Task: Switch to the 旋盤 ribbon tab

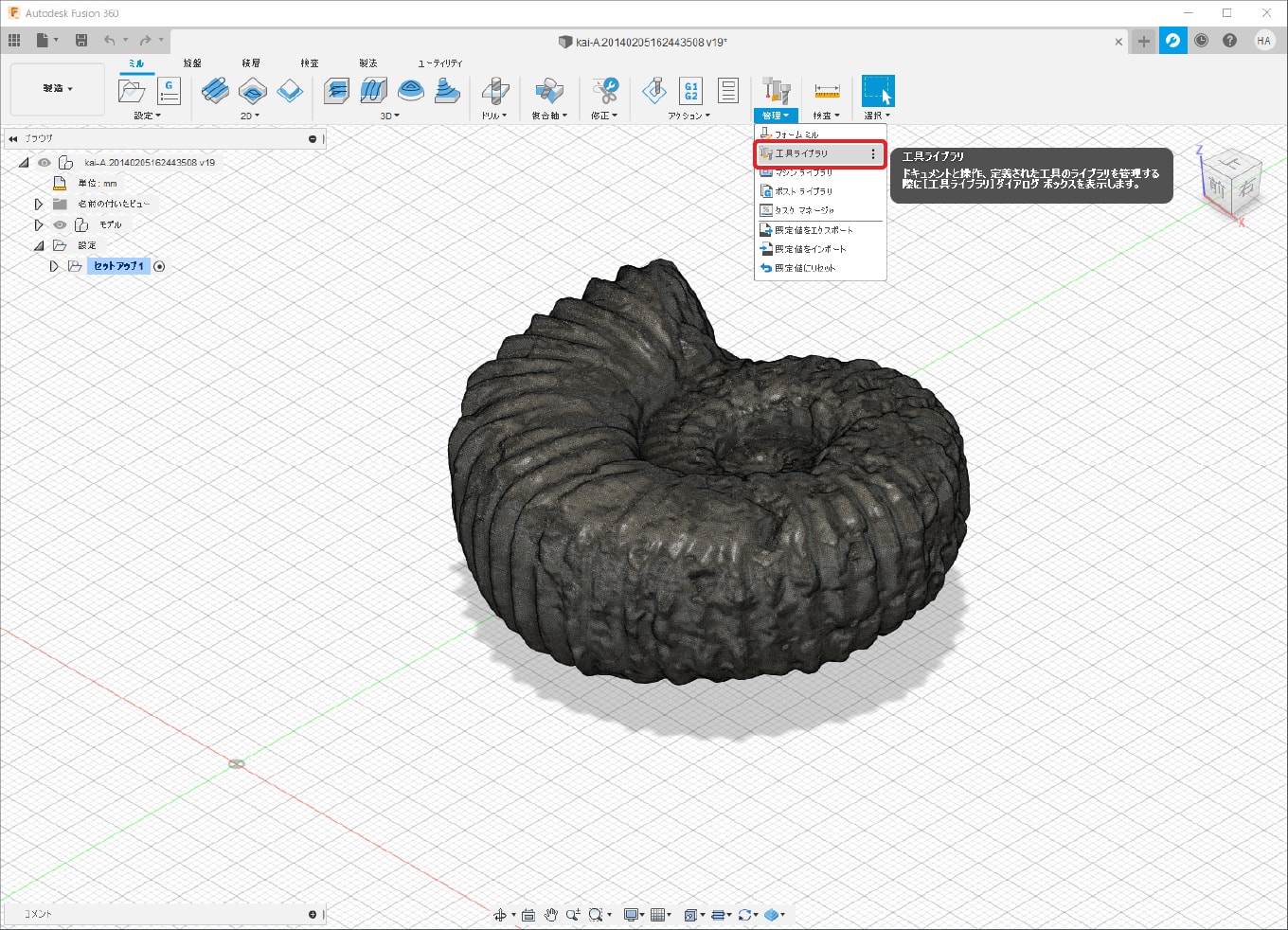Action: click(x=192, y=63)
